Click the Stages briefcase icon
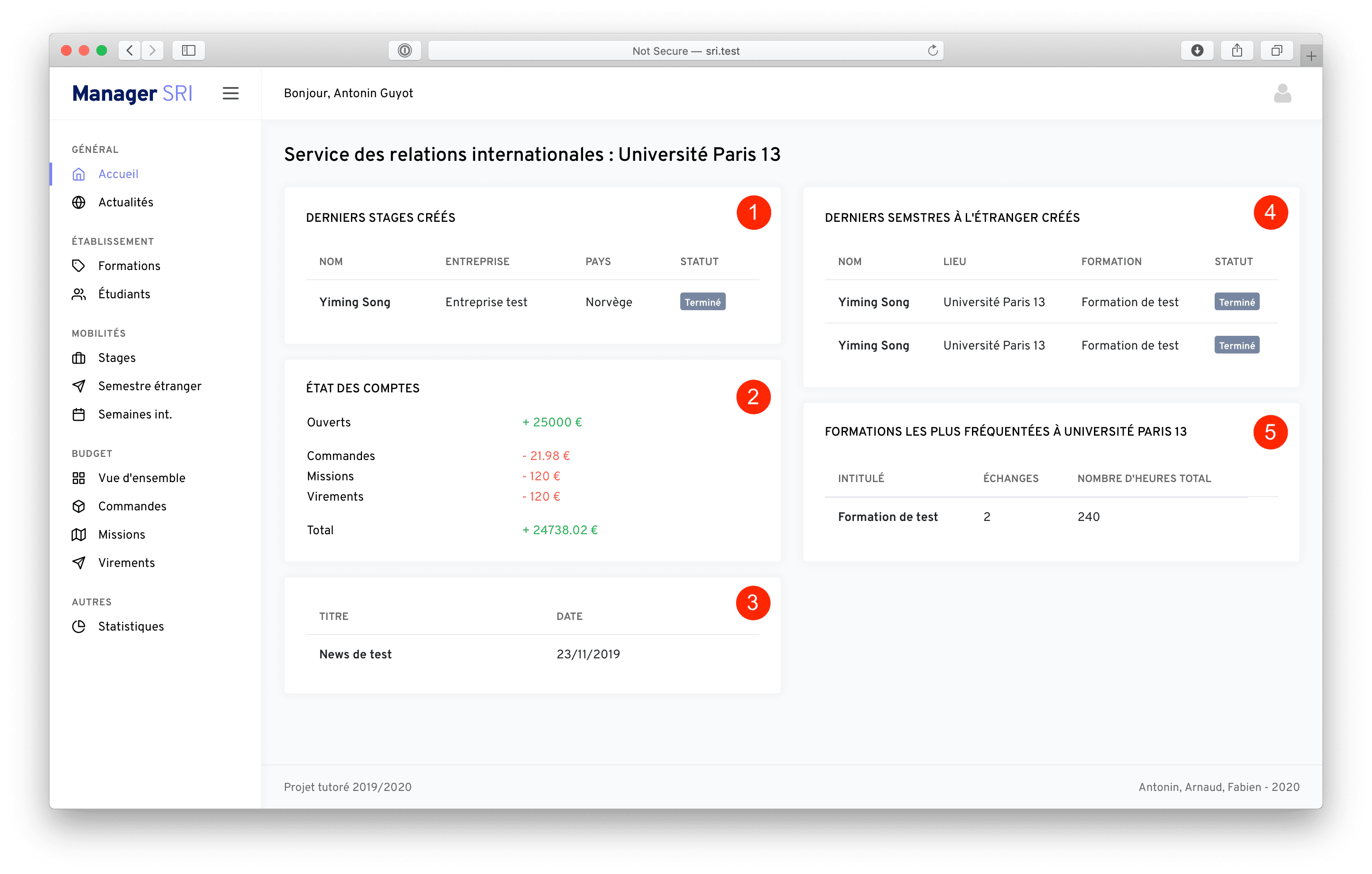The height and width of the screenshot is (874, 1372). coord(79,358)
